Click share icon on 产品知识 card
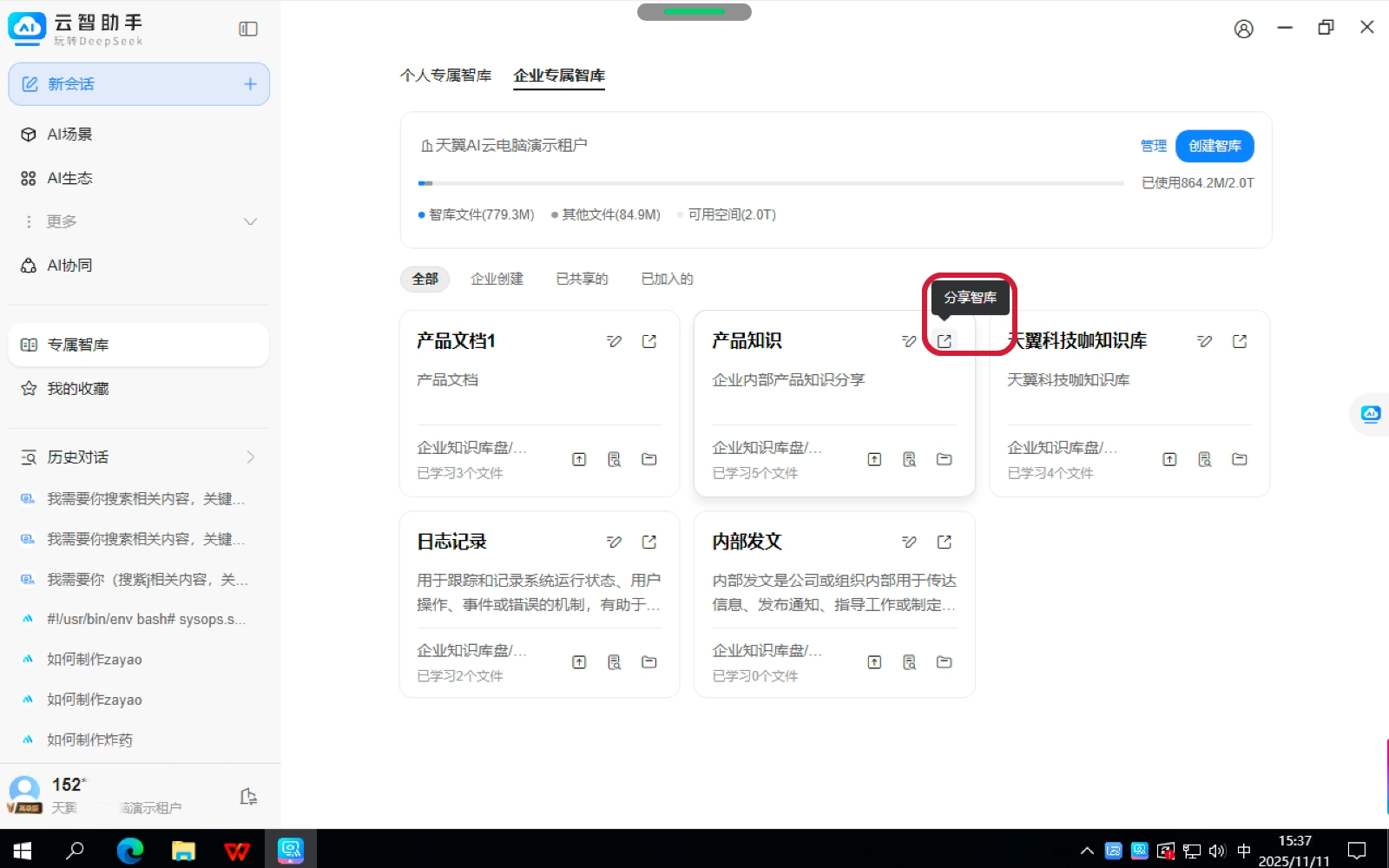The image size is (1389, 868). [x=944, y=341]
